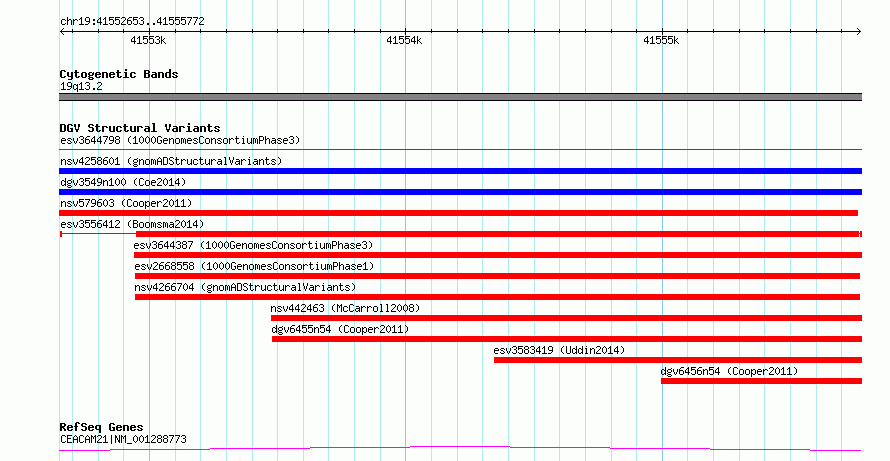Click the DGV Structural Variants track title

[x=140, y=128]
